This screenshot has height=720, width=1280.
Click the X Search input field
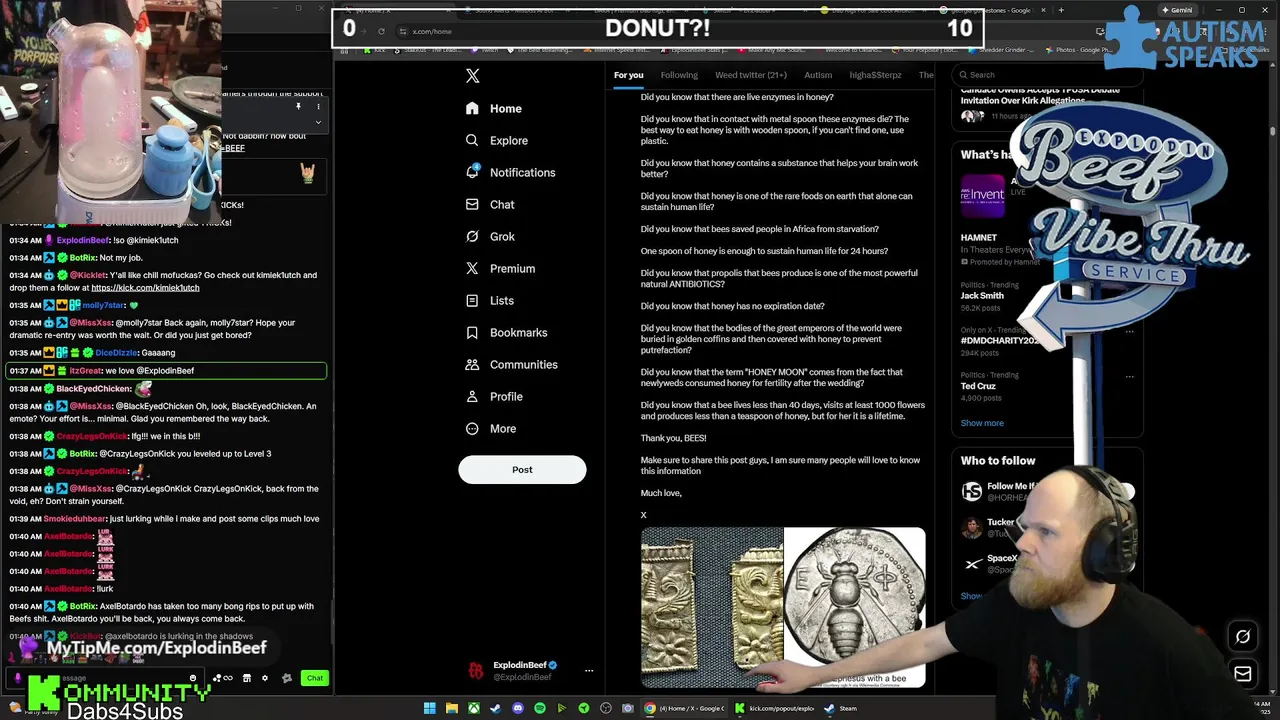[x=1045, y=74]
